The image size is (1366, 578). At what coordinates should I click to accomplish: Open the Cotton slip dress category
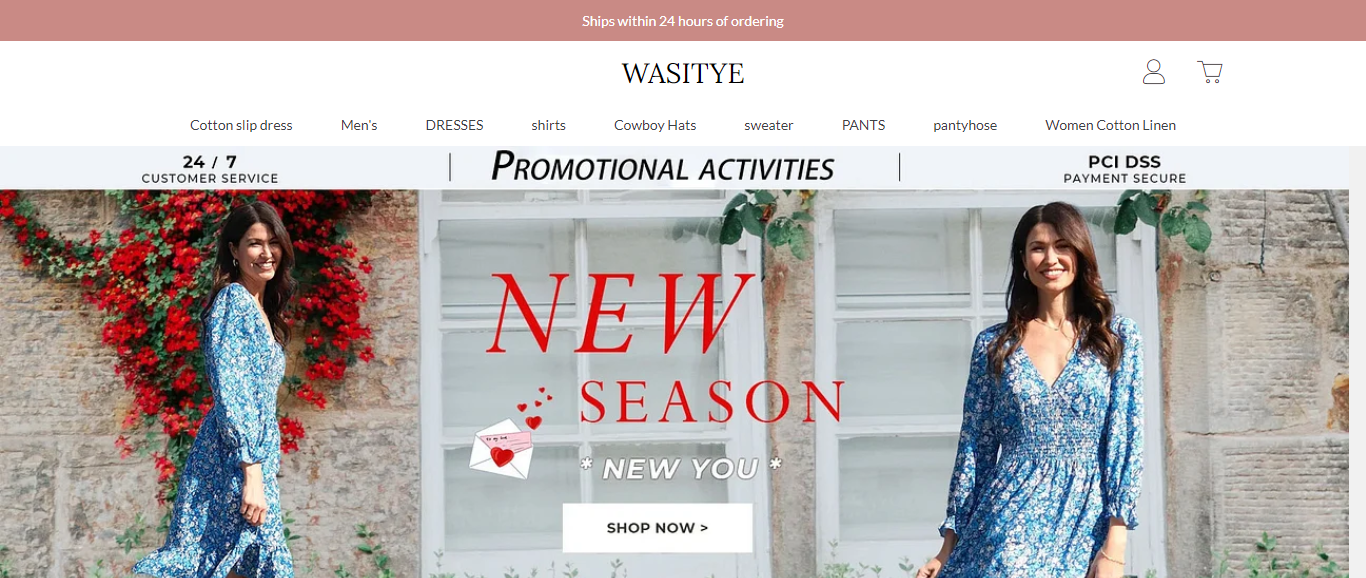point(241,125)
